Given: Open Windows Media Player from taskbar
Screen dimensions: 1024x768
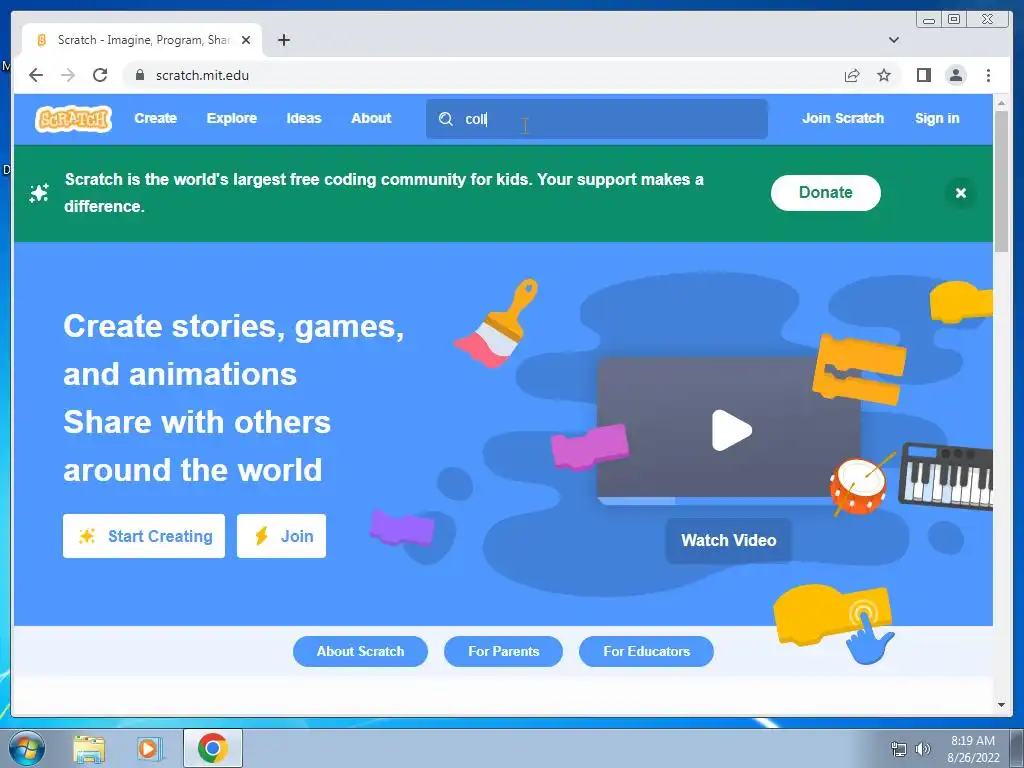Looking at the screenshot, I should pos(149,748).
